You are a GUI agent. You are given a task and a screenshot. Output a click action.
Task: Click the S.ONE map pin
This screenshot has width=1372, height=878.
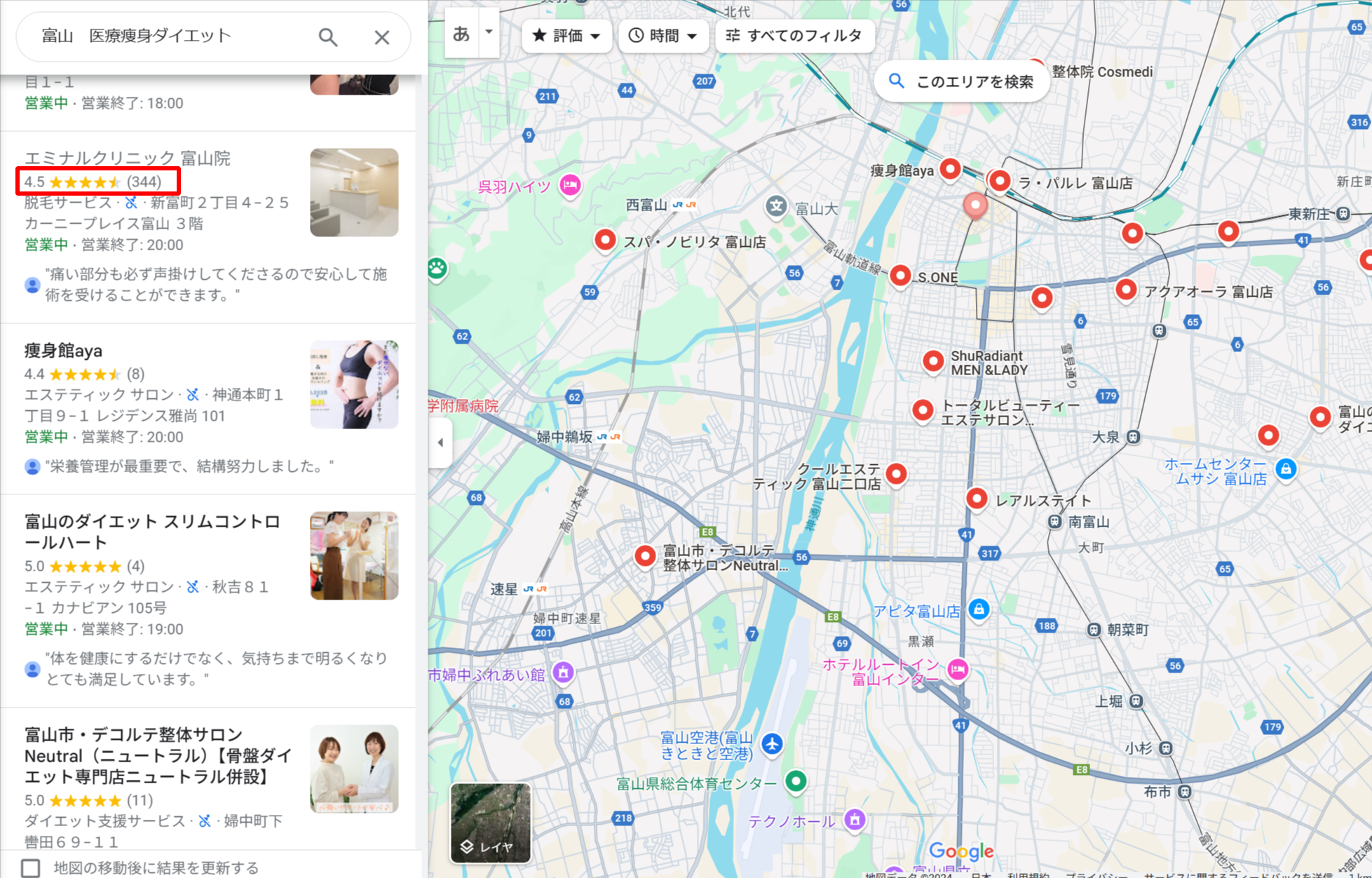[900, 276]
